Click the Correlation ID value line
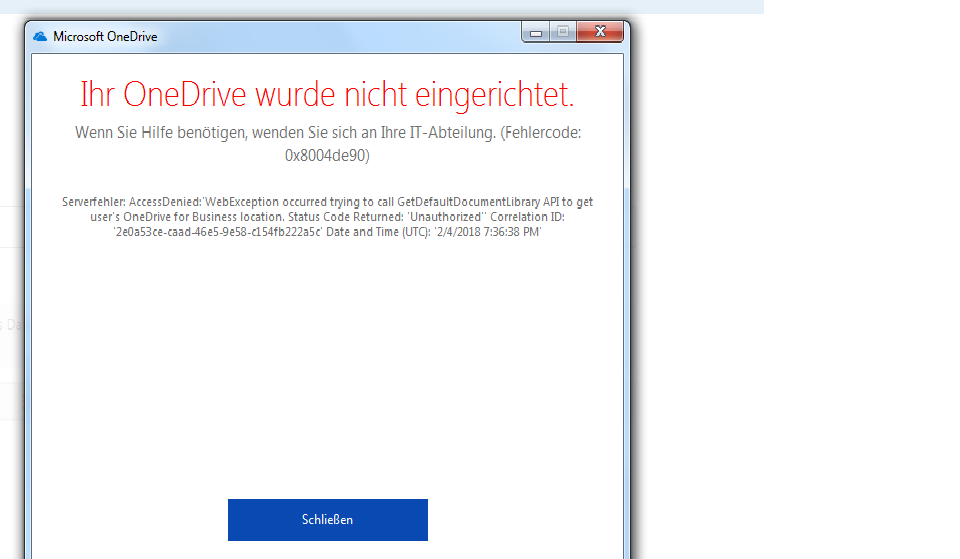This screenshot has height=559, width=960. (328, 232)
